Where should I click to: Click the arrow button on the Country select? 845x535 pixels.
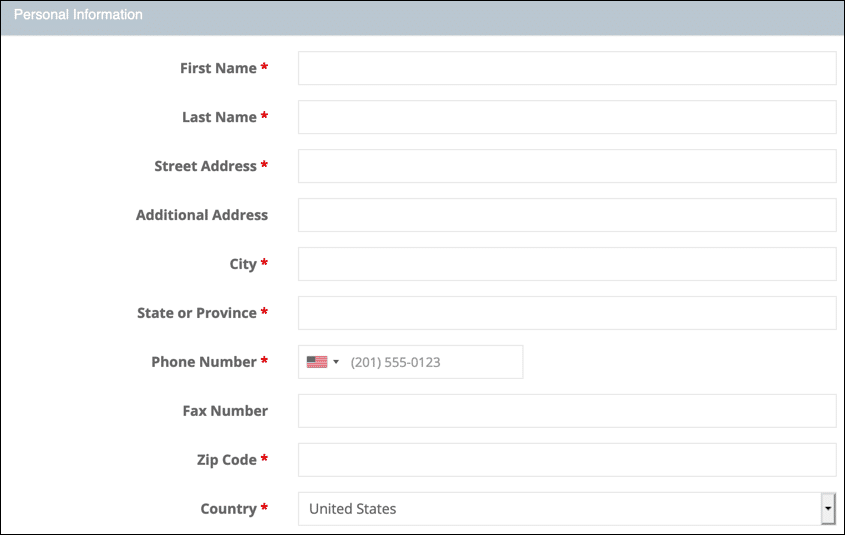pyautogui.click(x=828, y=509)
